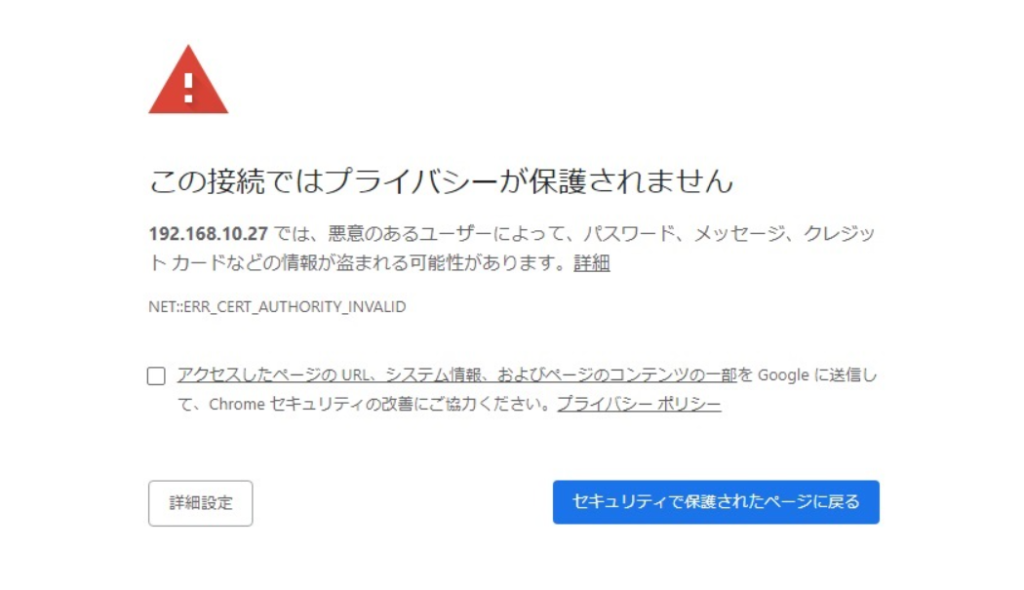Click the red warning triangle icon
This screenshot has width=1024, height=590.
point(188,80)
